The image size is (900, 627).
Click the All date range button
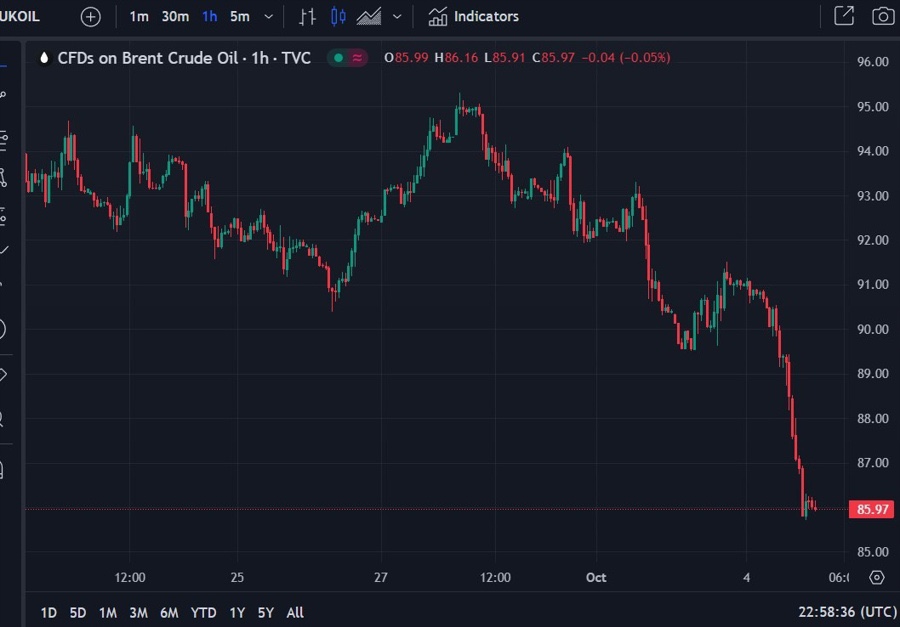pos(295,612)
